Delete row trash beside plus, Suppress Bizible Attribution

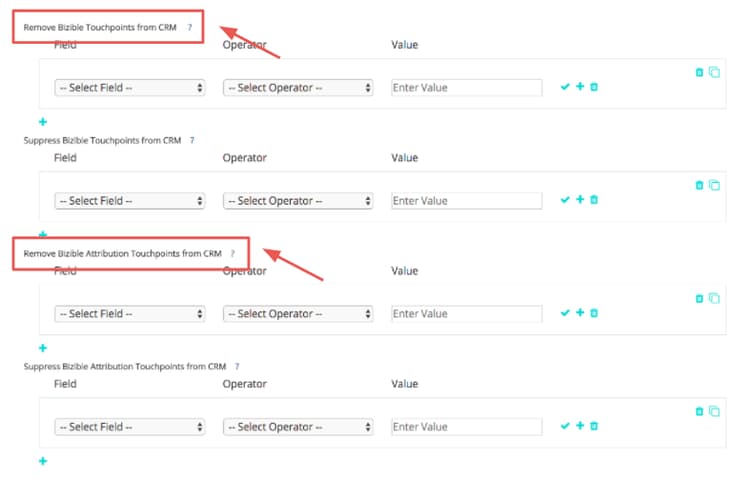coord(594,425)
